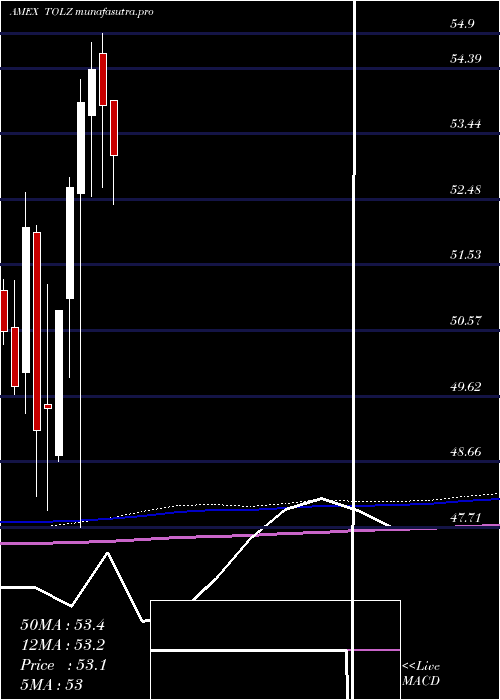Viewport: 500px width, 700px height.
Task: Select the small red doji candle near 49.62
Action: [x=48, y=406]
